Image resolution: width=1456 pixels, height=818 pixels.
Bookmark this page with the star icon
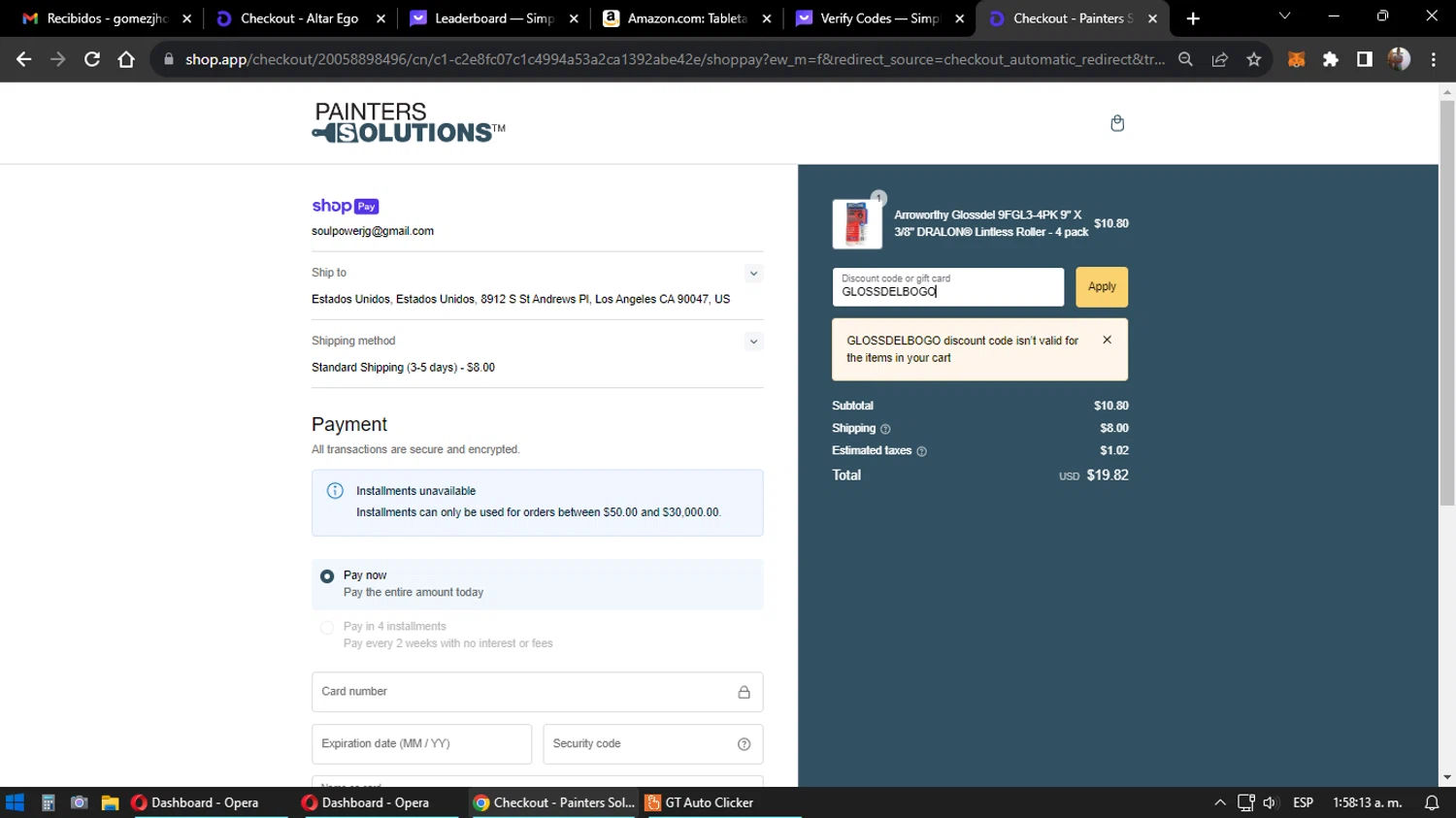1254,59
